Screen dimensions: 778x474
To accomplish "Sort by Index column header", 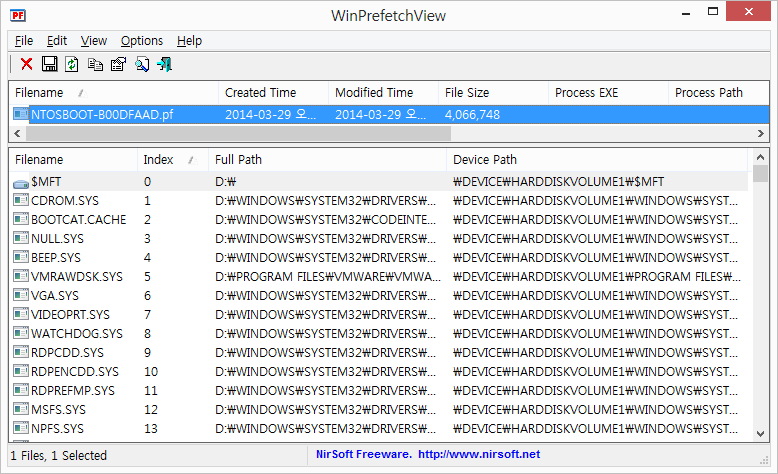I will 173,160.
